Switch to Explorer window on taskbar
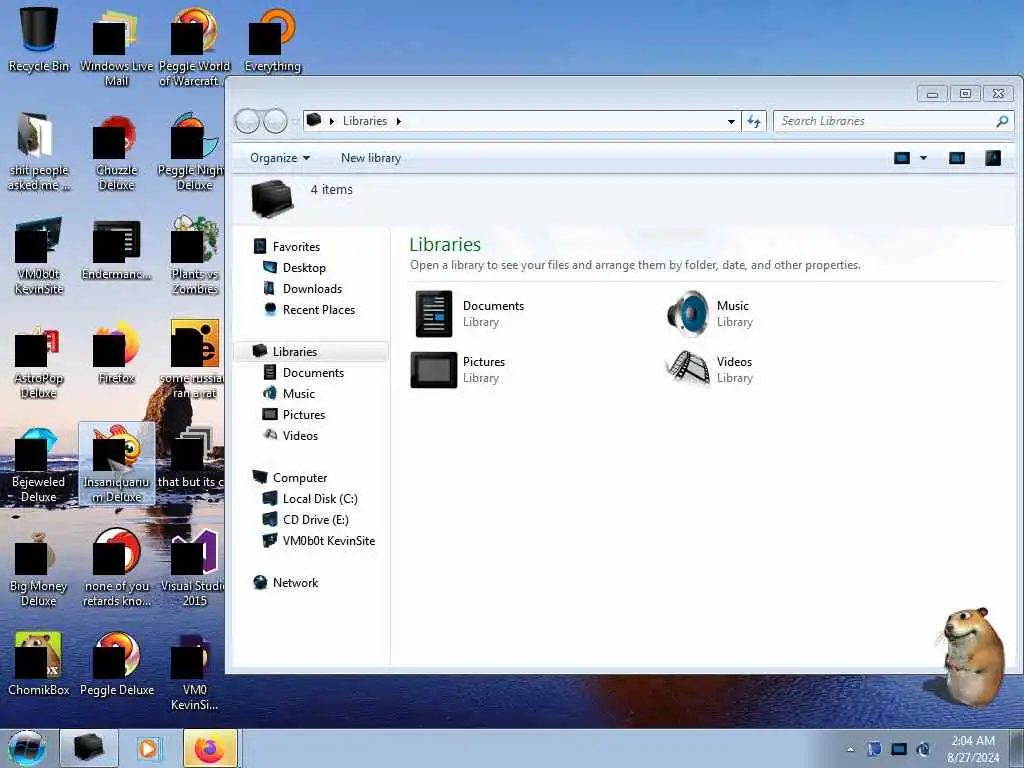The height and width of the screenshot is (768, 1024). coord(89,748)
